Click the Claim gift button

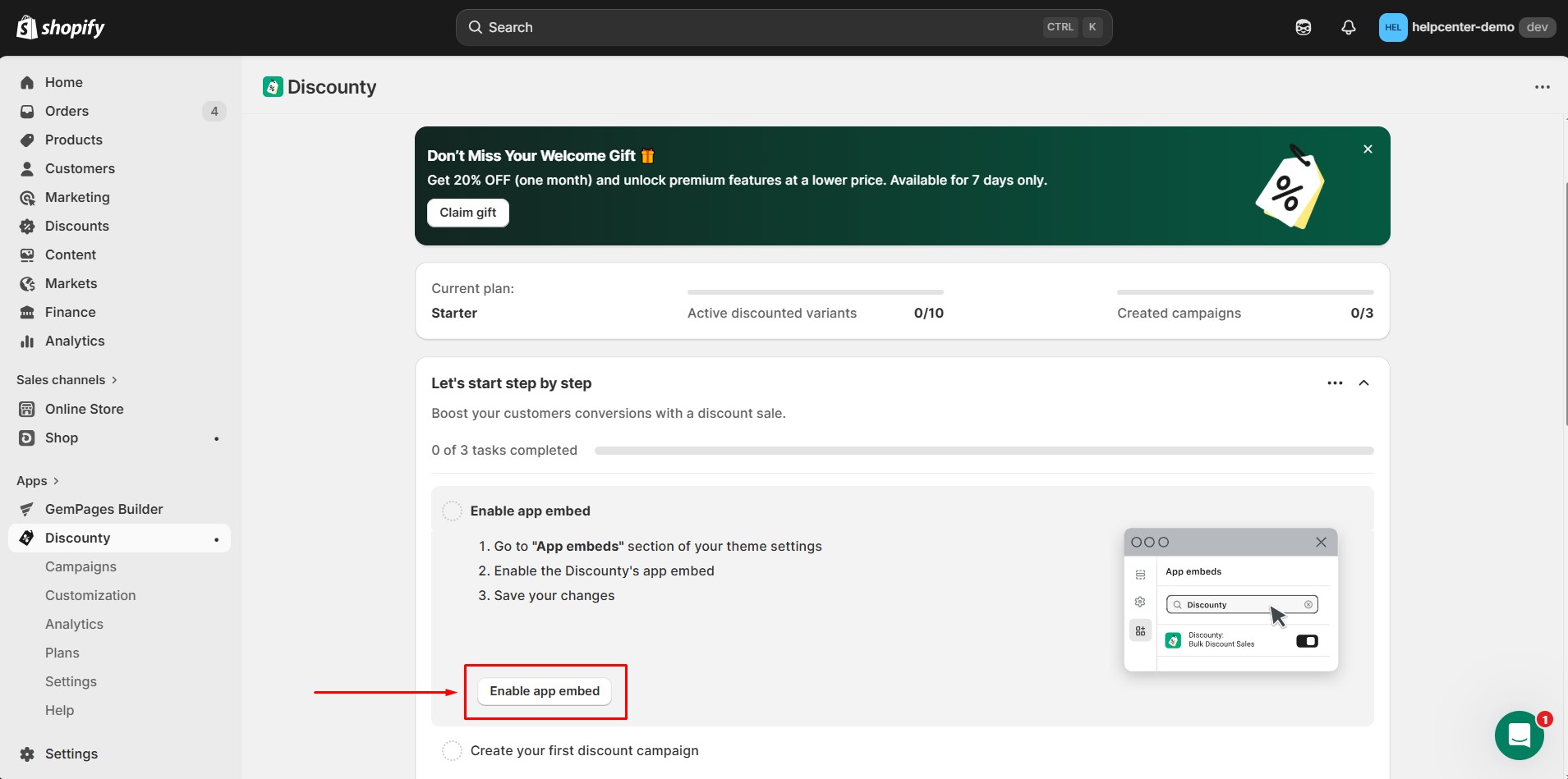click(467, 212)
